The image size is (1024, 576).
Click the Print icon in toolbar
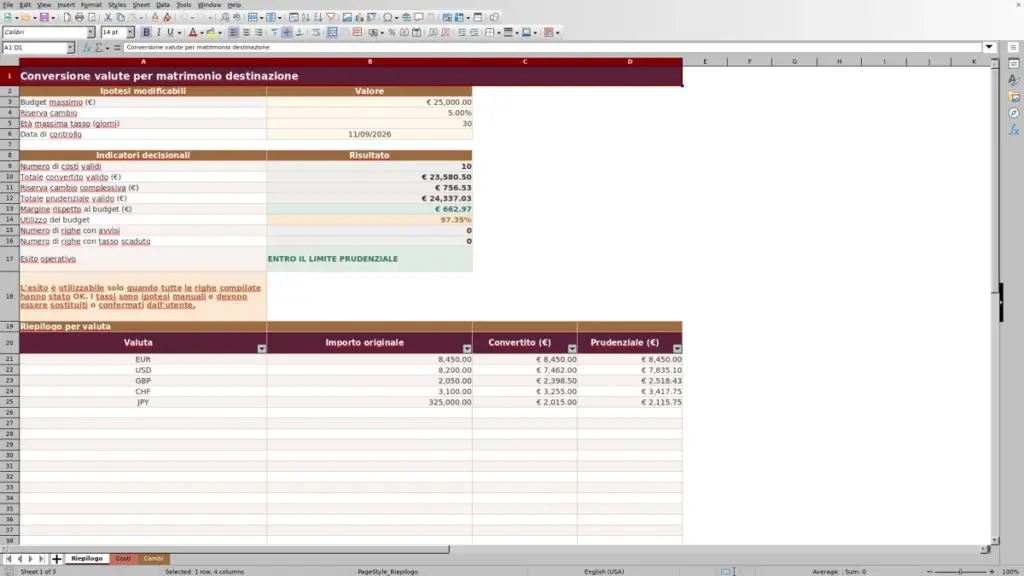tap(80, 17)
